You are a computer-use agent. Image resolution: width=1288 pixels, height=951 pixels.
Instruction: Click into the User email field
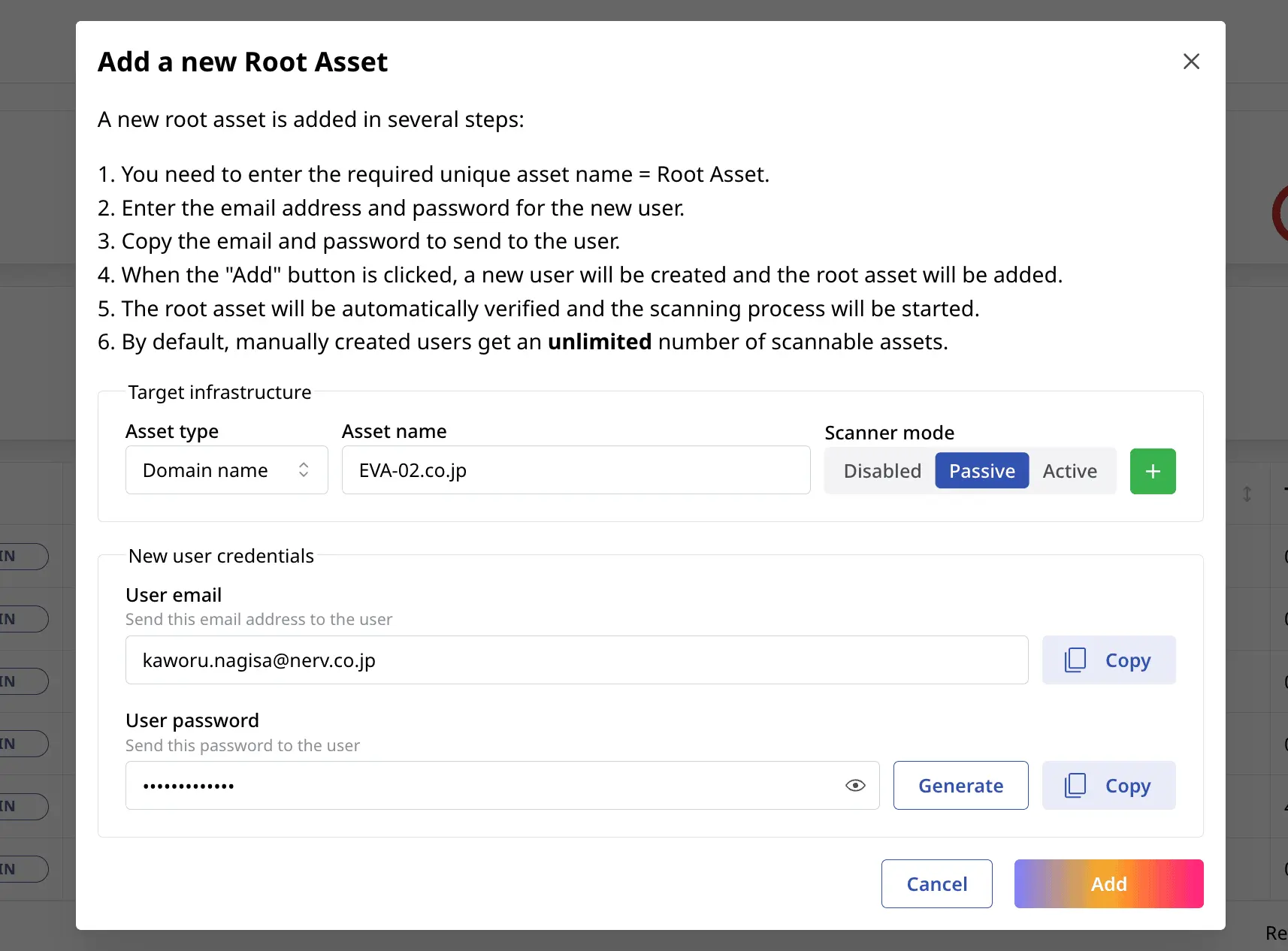click(576, 660)
